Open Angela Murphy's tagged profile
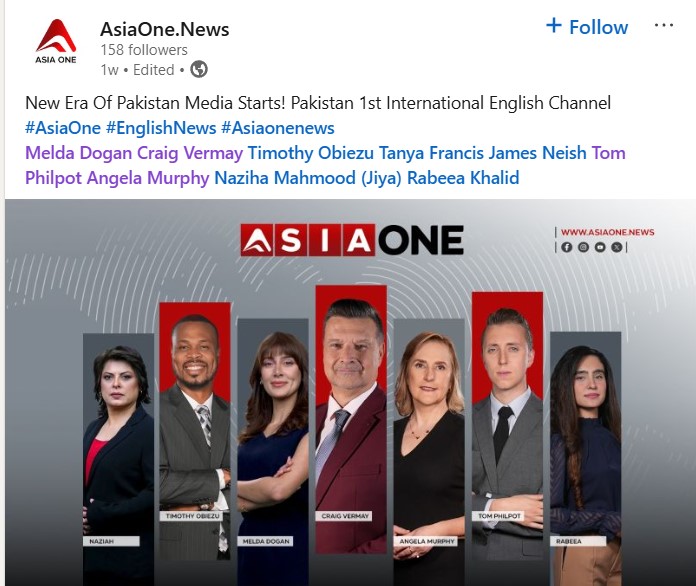 click(148, 178)
